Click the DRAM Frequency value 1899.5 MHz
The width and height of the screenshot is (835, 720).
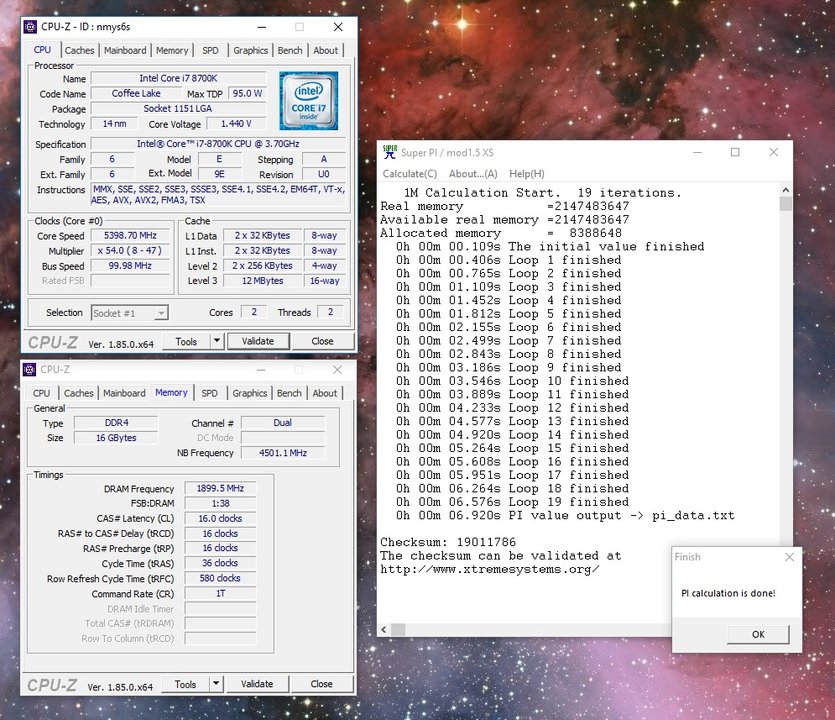[220, 488]
